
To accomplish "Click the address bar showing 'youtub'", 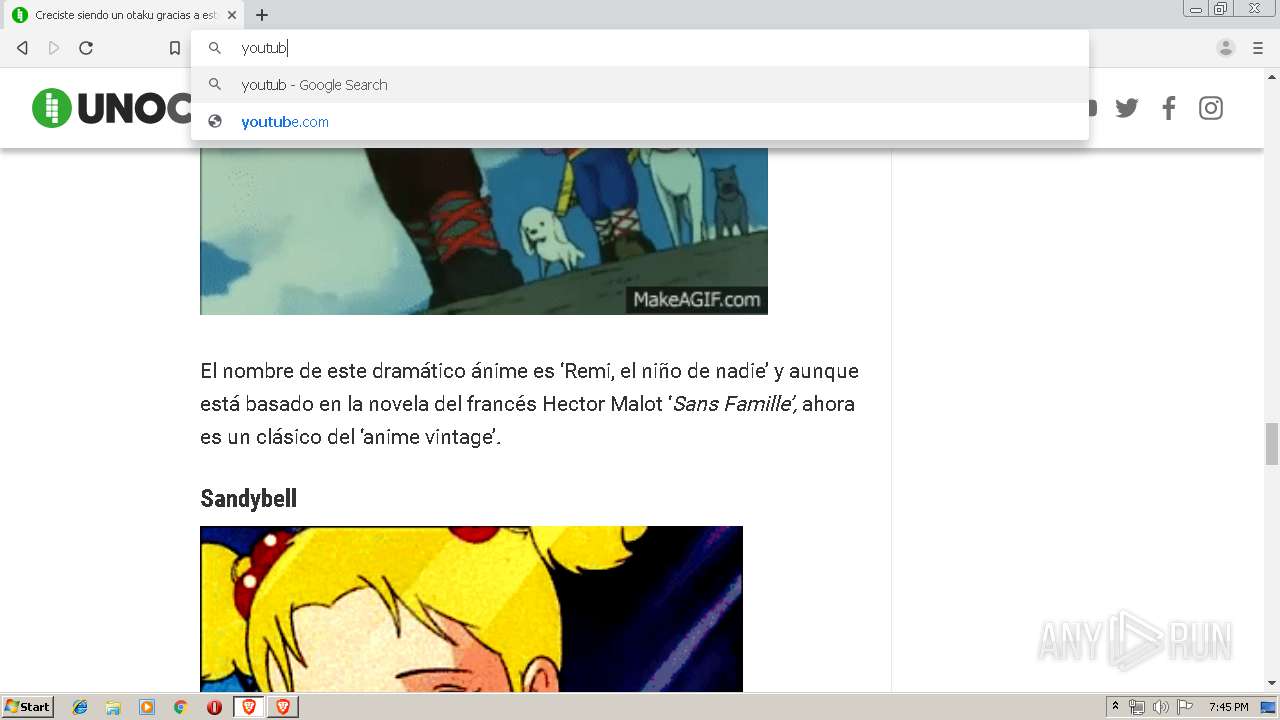I will (x=640, y=48).
